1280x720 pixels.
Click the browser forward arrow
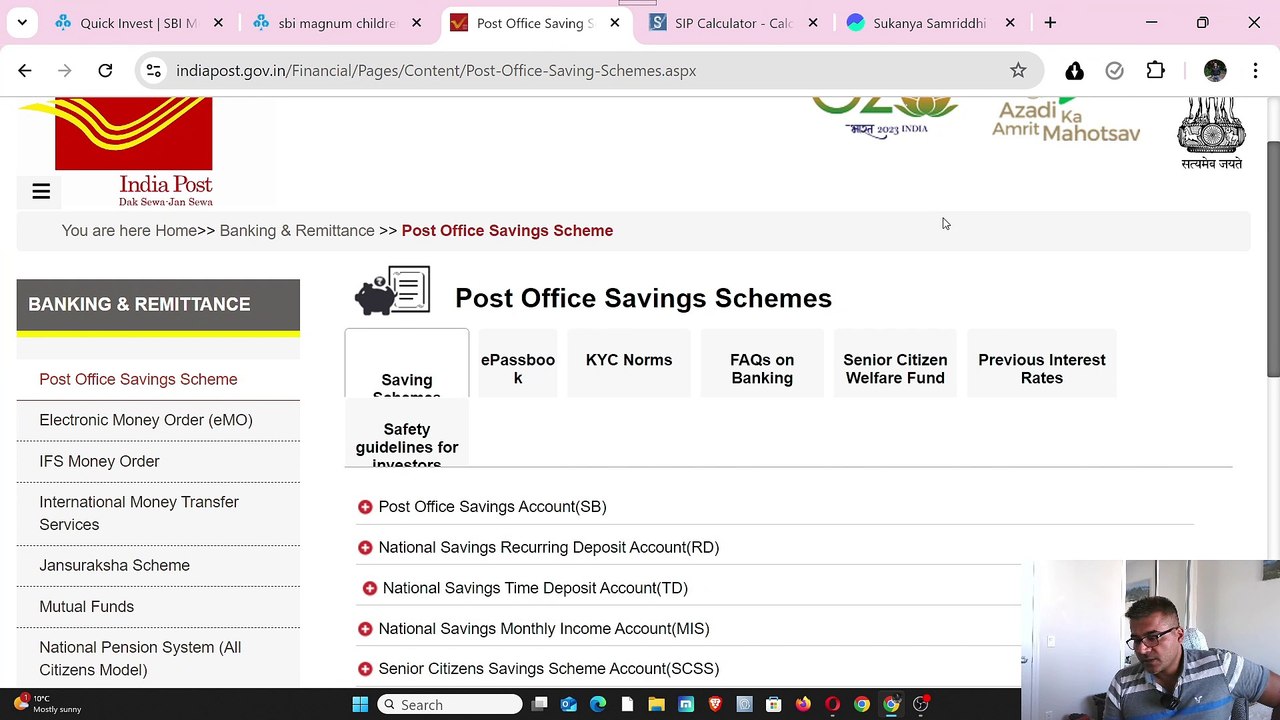pos(65,70)
